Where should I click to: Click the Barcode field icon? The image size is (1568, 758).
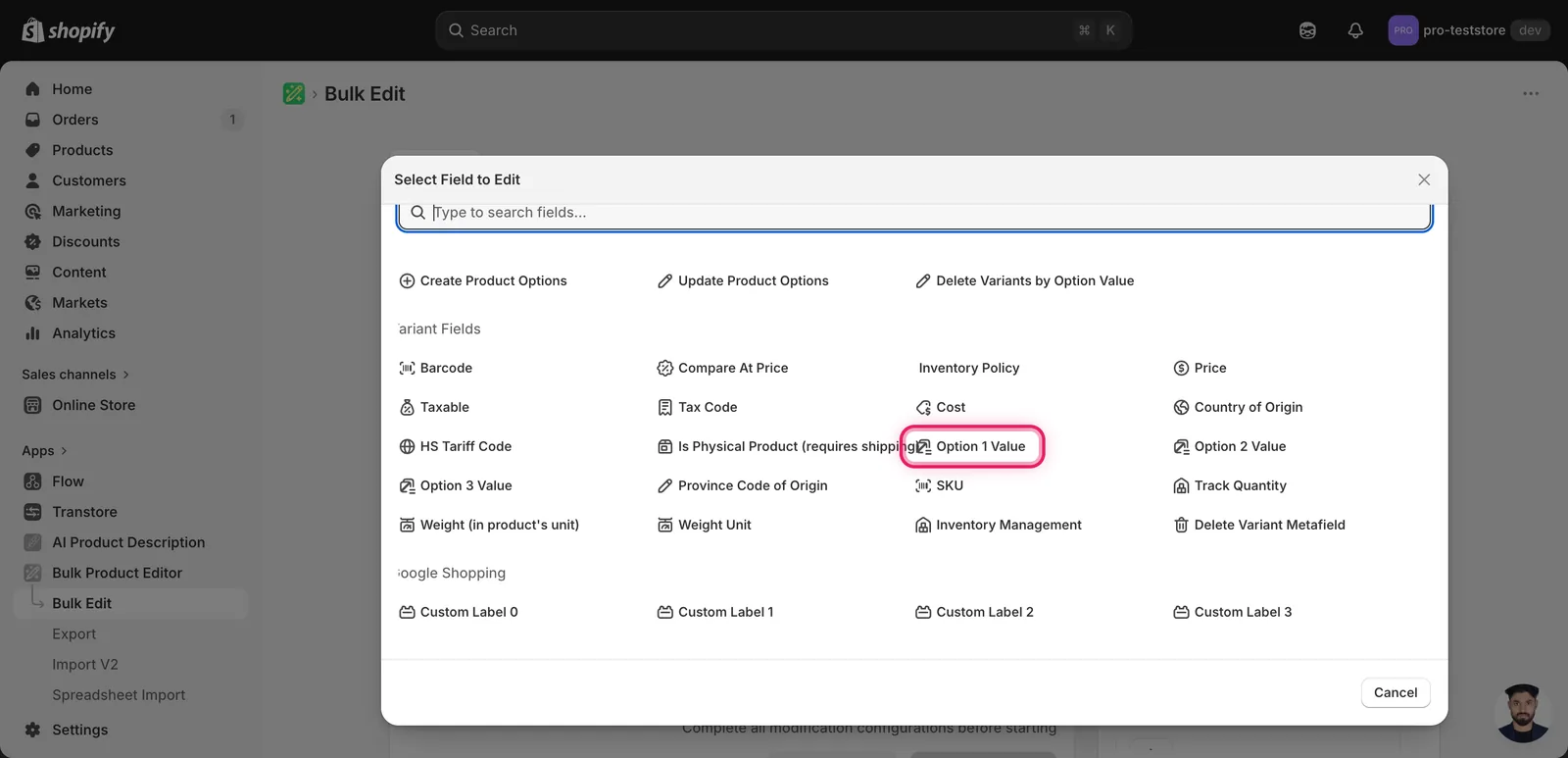tap(407, 368)
